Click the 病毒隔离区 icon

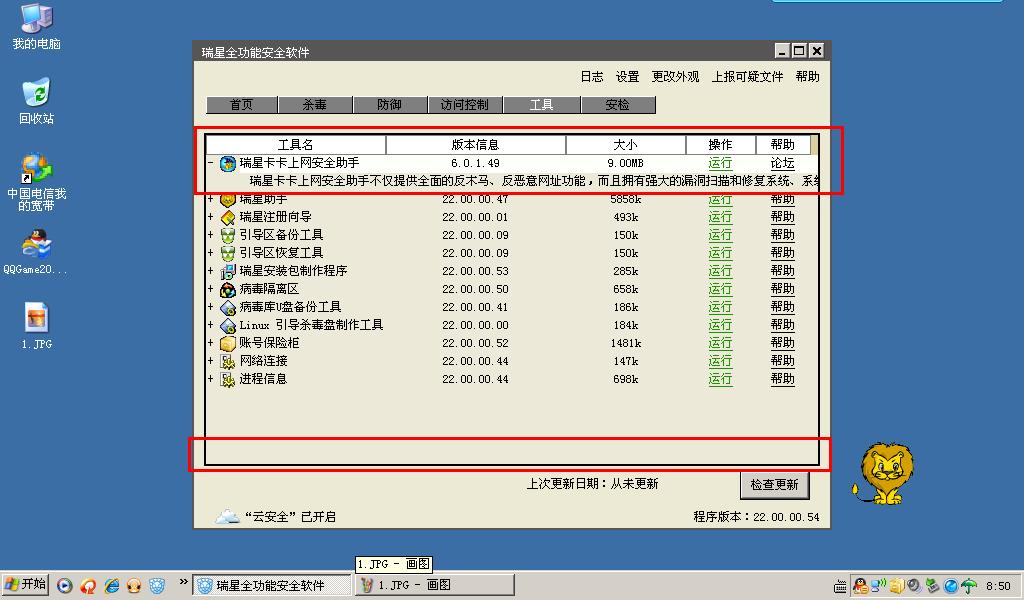click(227, 289)
